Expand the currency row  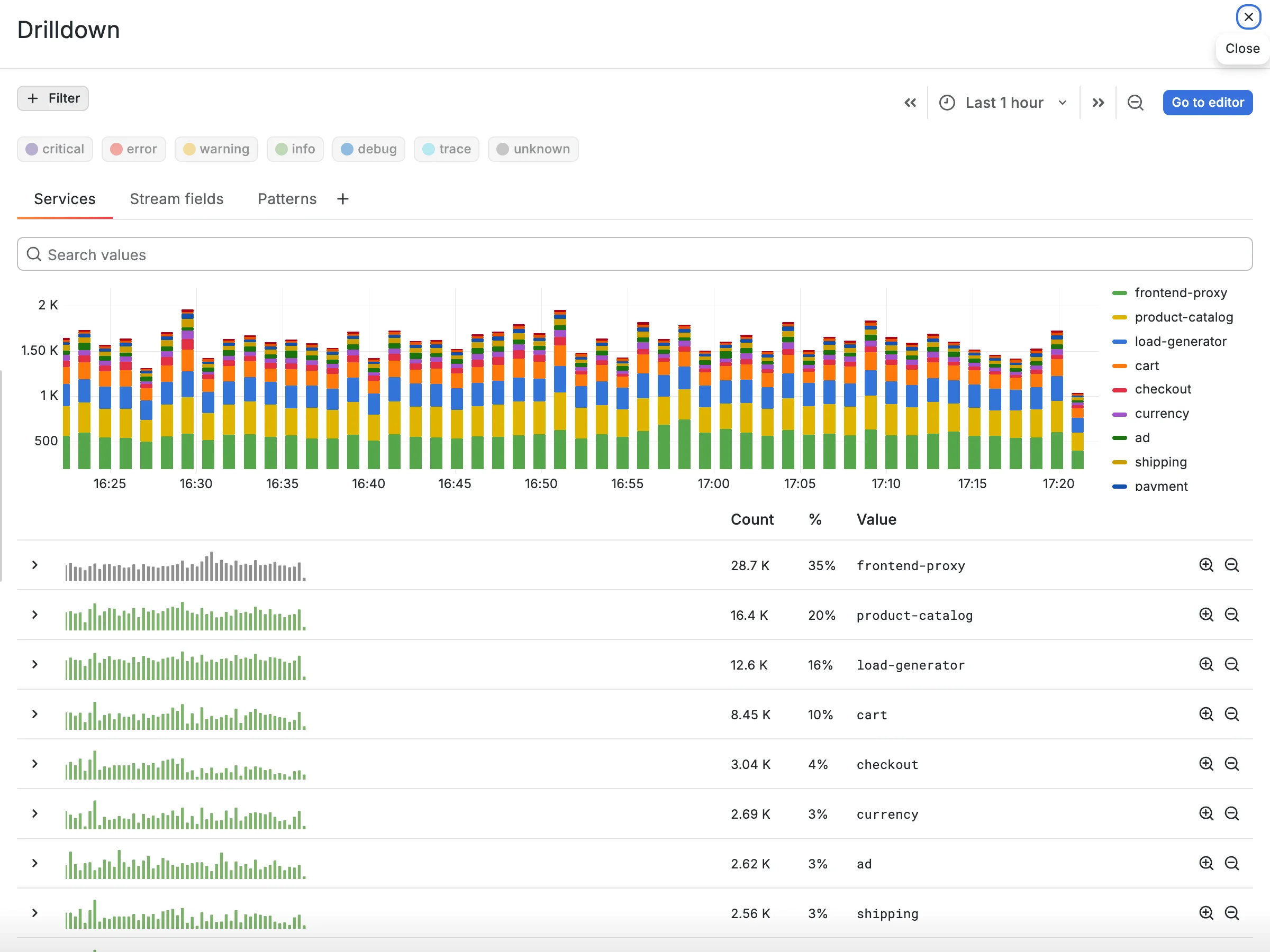point(35,814)
